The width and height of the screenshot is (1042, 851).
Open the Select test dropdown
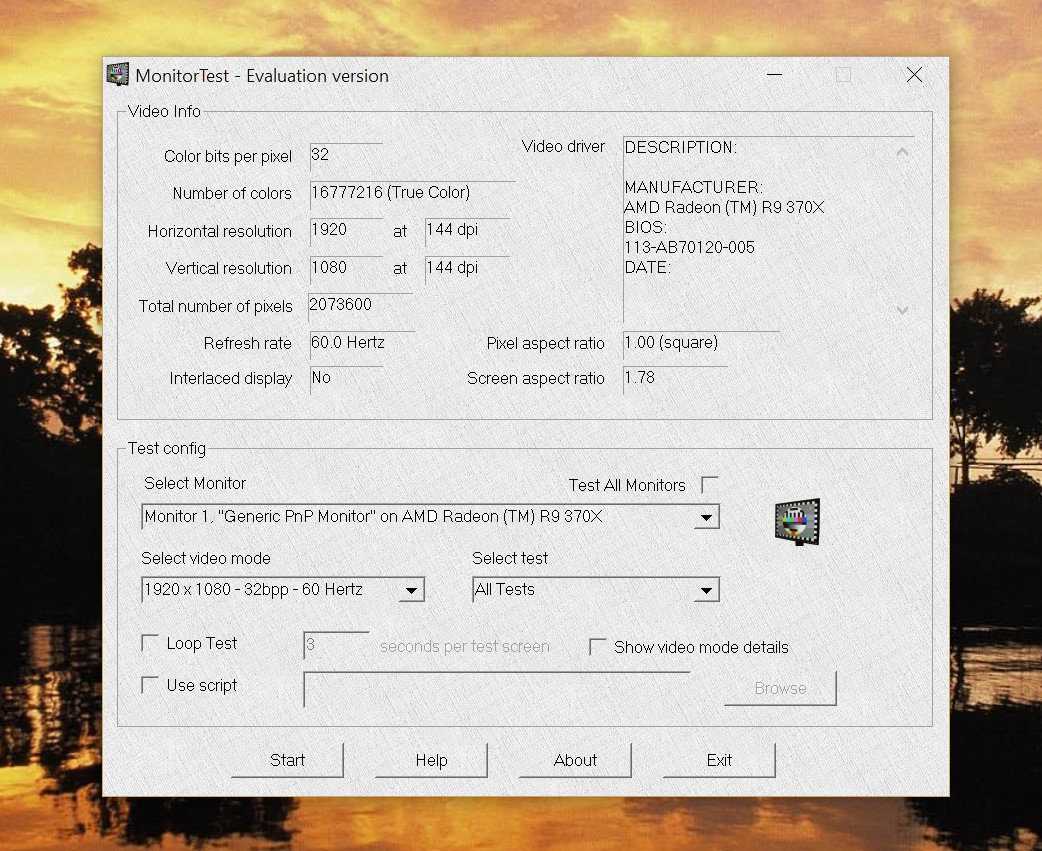pos(706,590)
